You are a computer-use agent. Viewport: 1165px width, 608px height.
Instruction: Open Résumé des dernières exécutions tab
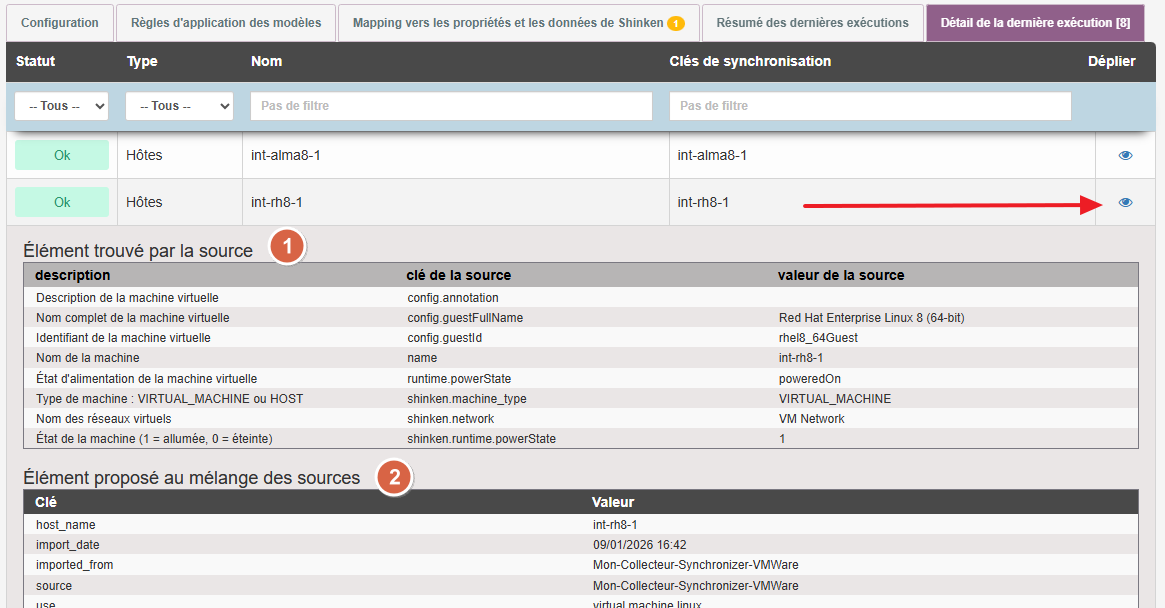813,22
